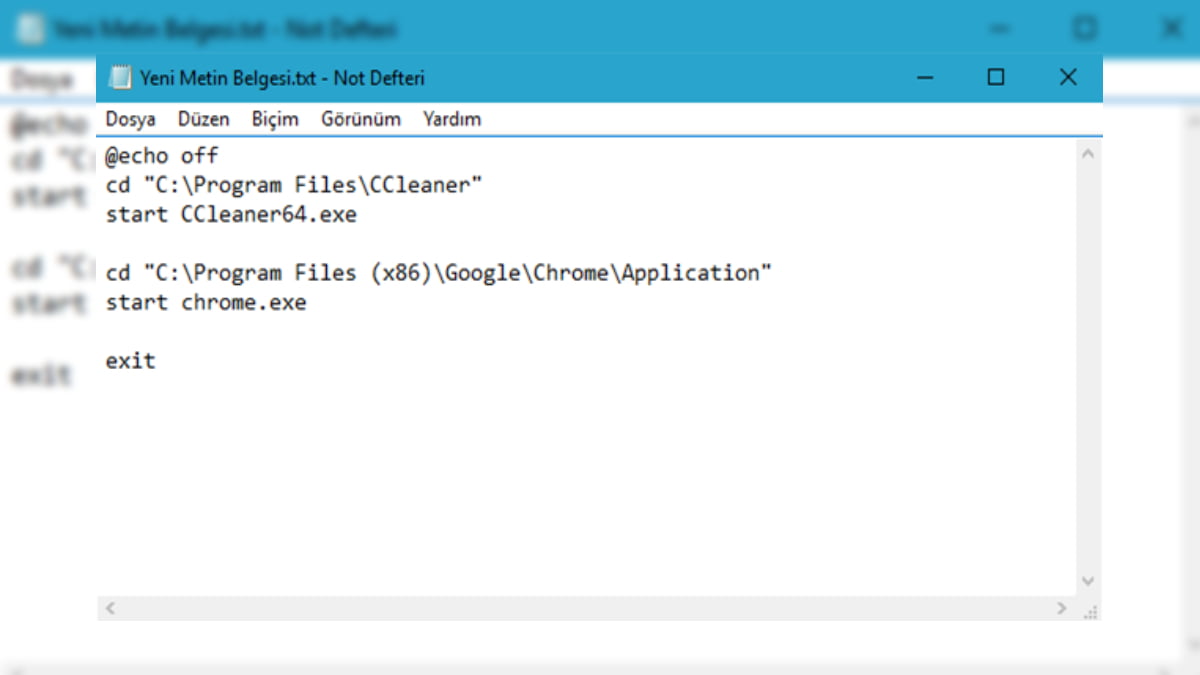Click the horizontal scrollbar left arrow
Viewport: 1200px width, 675px height.
[x=111, y=608]
